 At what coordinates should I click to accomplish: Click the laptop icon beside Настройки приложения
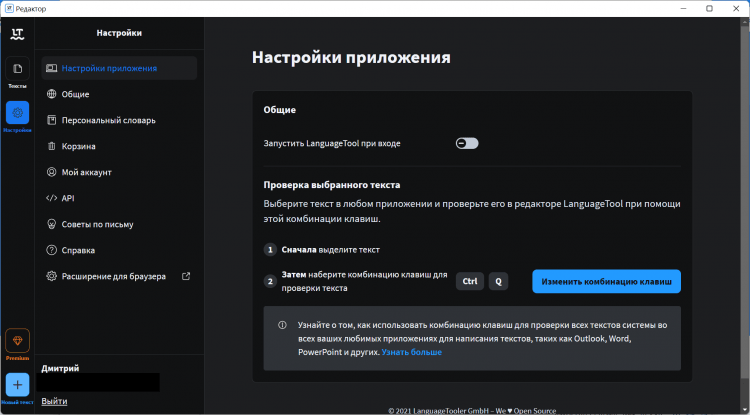51,68
